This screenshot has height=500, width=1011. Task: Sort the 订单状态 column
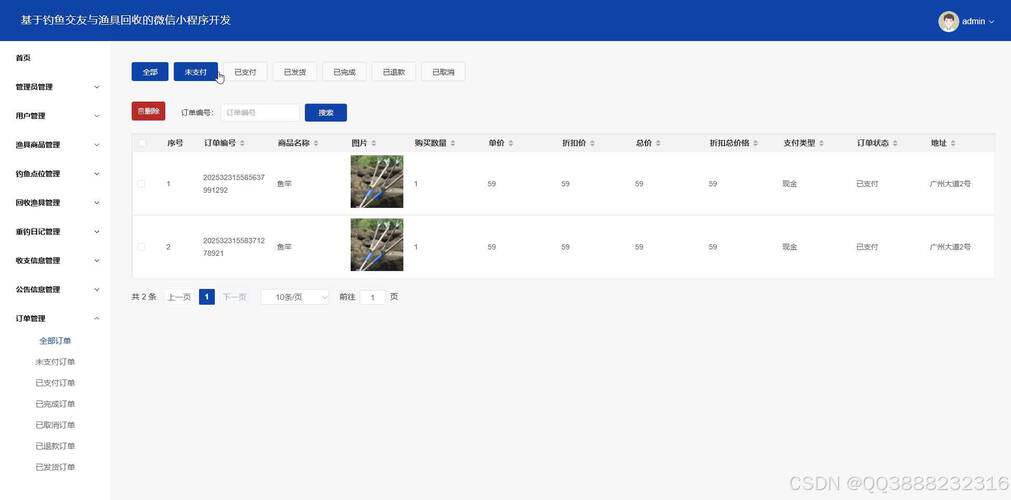pyautogui.click(x=895, y=143)
